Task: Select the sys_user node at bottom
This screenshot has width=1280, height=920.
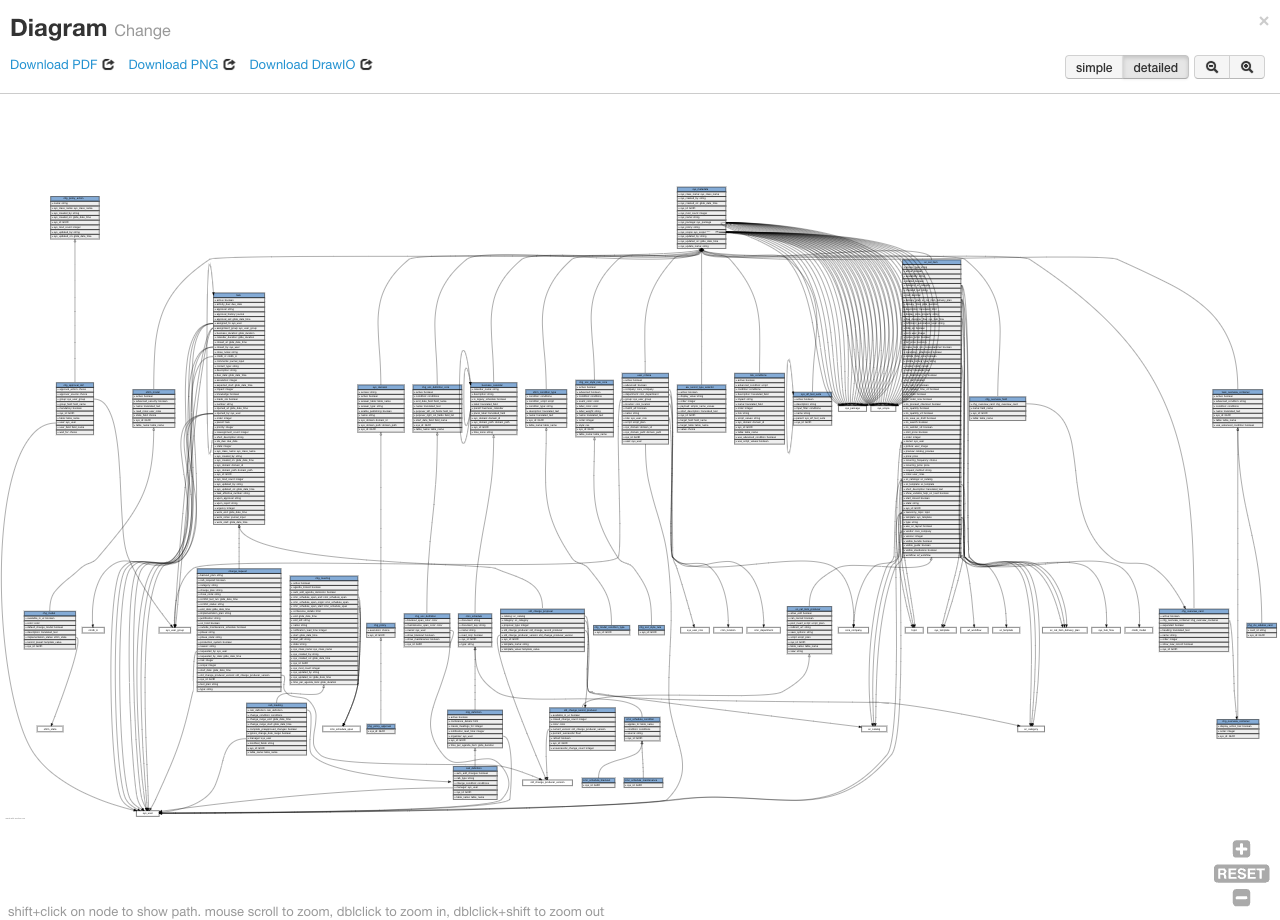Action: pos(149,813)
